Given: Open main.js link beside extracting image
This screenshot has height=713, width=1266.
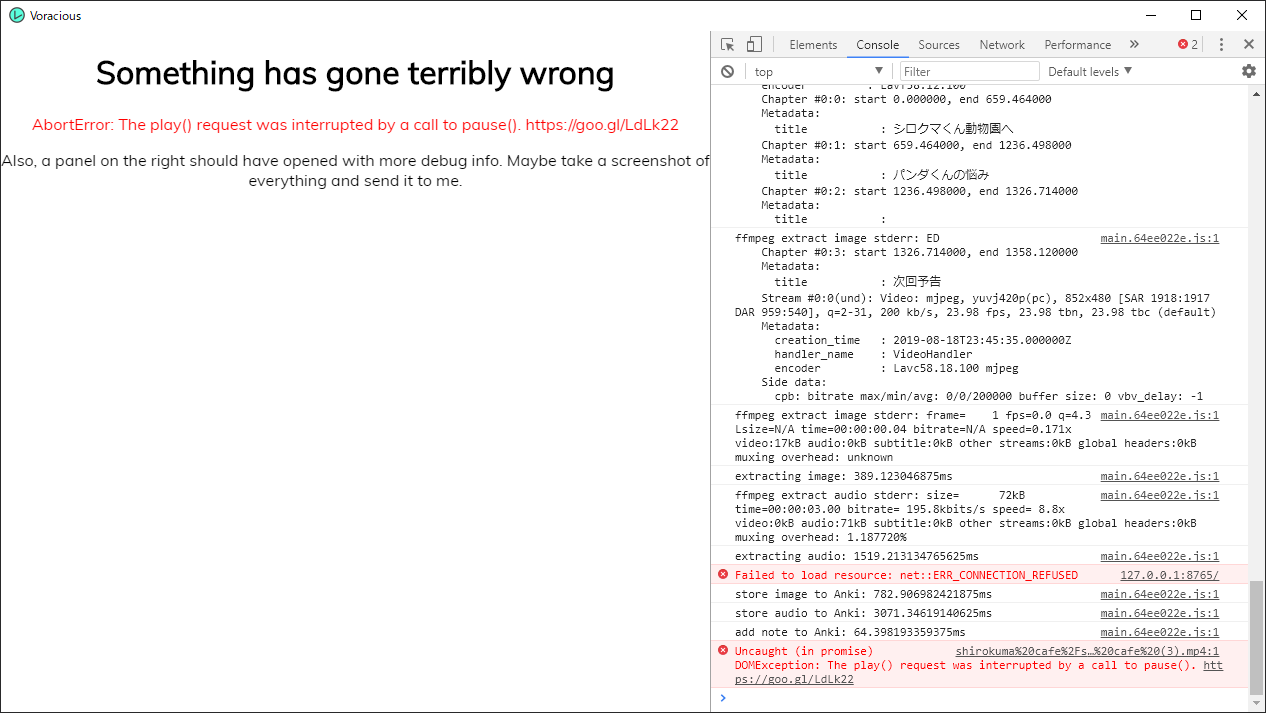Looking at the screenshot, I should click(x=1159, y=476).
